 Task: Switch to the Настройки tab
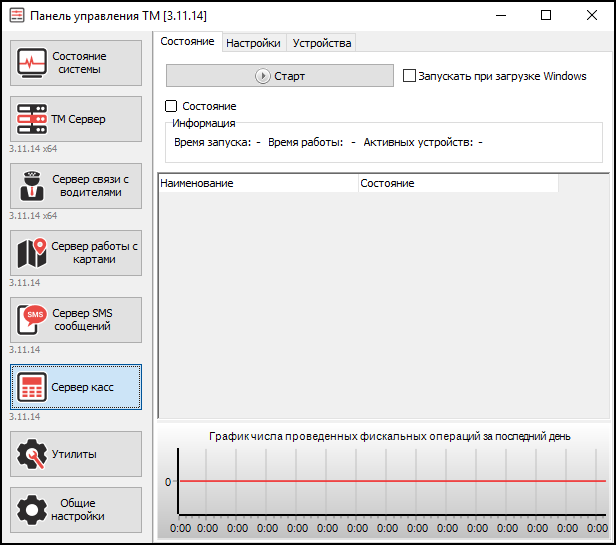click(x=253, y=43)
